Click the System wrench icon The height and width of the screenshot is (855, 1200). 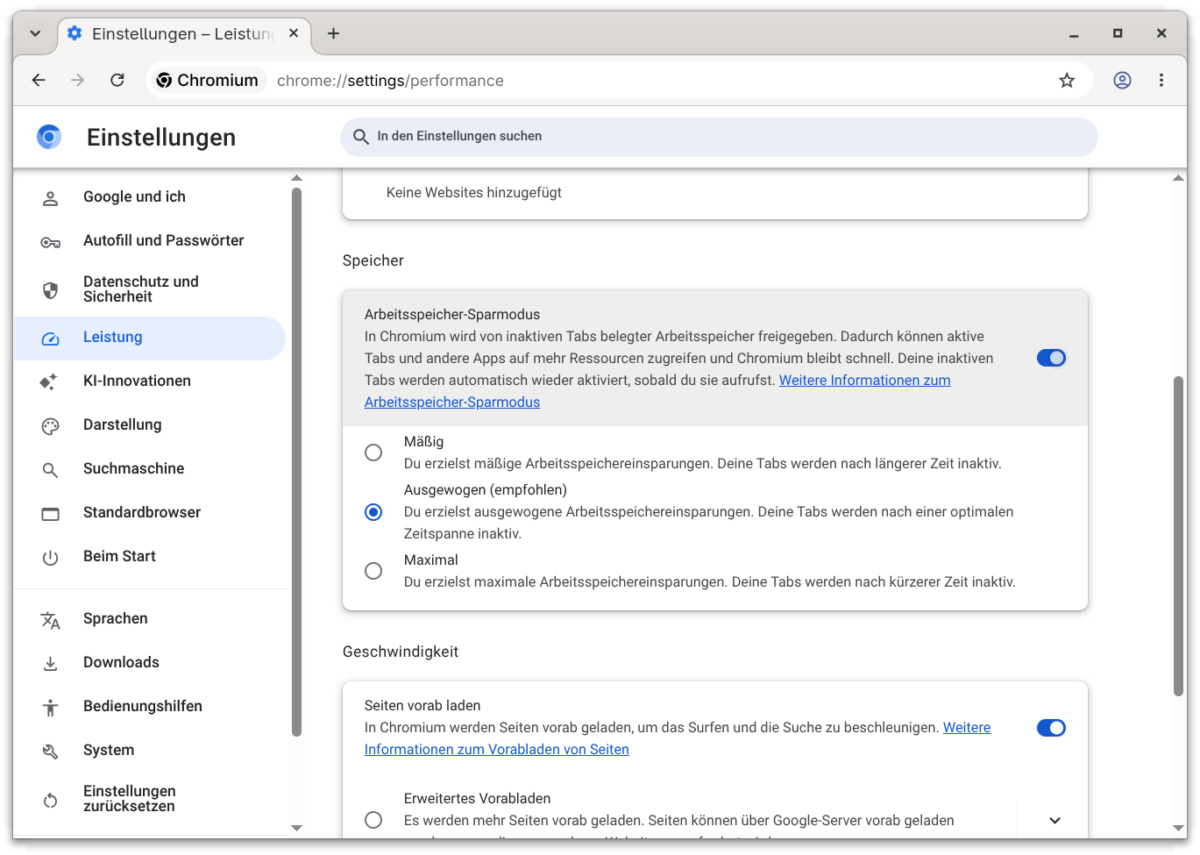(x=50, y=752)
